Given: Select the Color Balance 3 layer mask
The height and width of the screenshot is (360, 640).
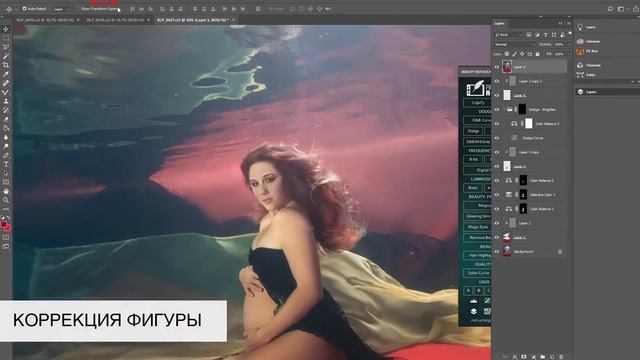Looking at the screenshot, I should pyautogui.click(x=529, y=123).
